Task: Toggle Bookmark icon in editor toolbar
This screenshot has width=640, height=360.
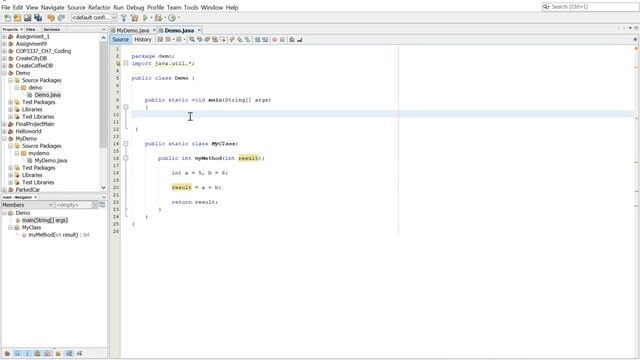Action: [247, 40]
